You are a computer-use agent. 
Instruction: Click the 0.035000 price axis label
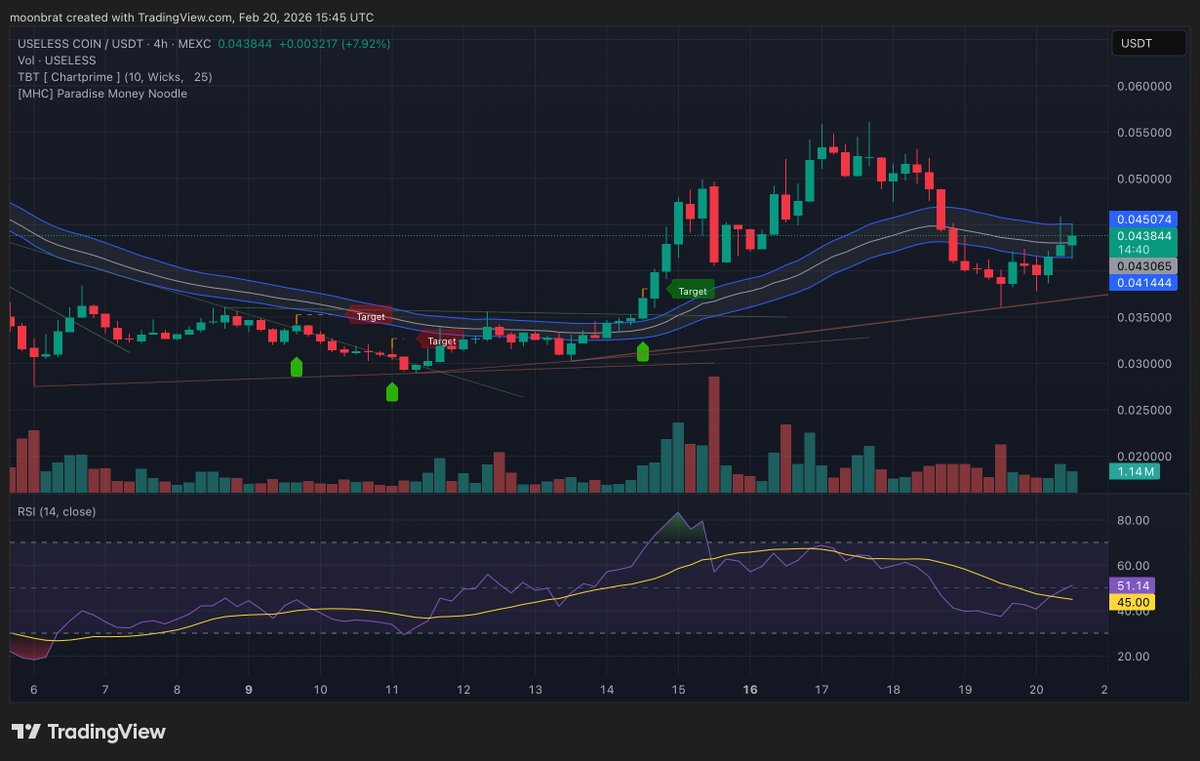click(1143, 317)
